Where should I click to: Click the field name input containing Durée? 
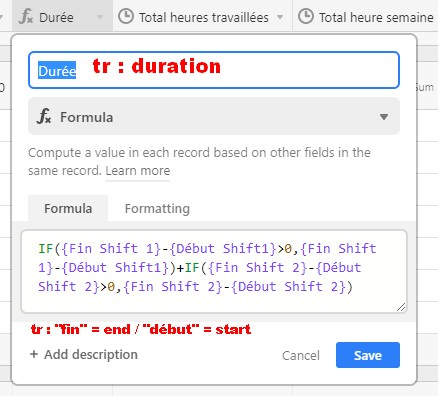coord(214,70)
